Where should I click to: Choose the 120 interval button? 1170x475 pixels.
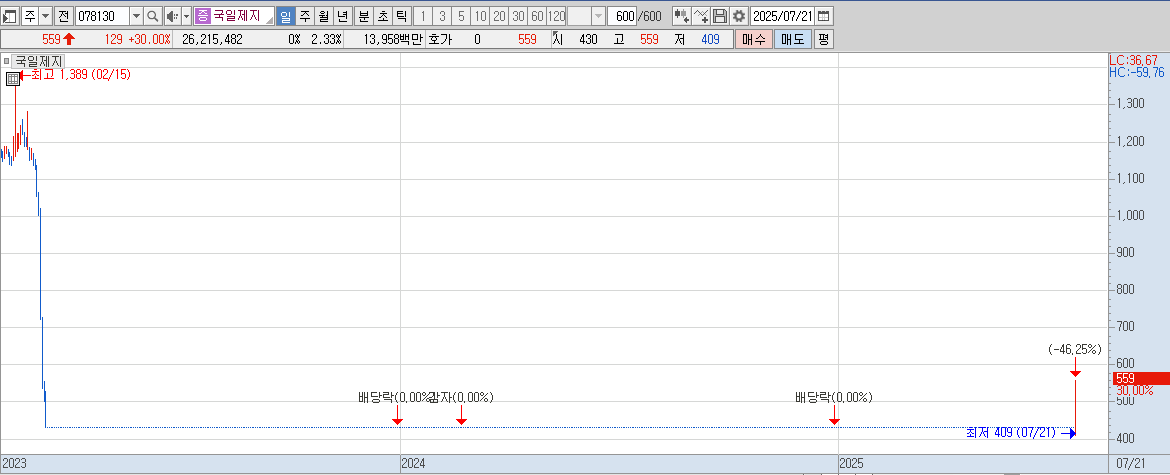pyautogui.click(x=556, y=16)
